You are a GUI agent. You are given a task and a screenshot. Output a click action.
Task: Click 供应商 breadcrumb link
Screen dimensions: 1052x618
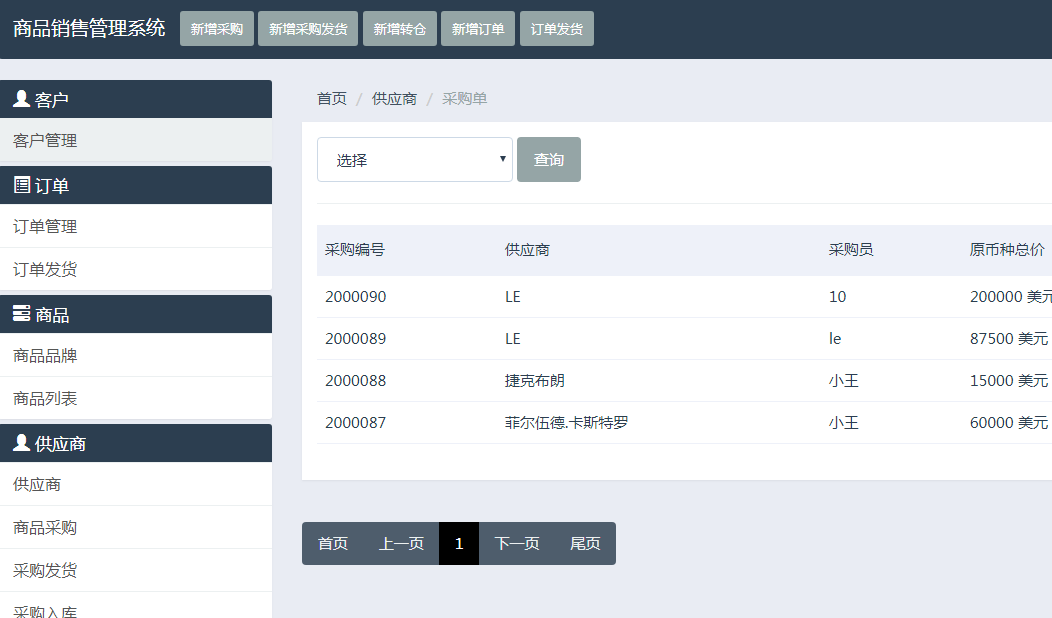coord(394,99)
